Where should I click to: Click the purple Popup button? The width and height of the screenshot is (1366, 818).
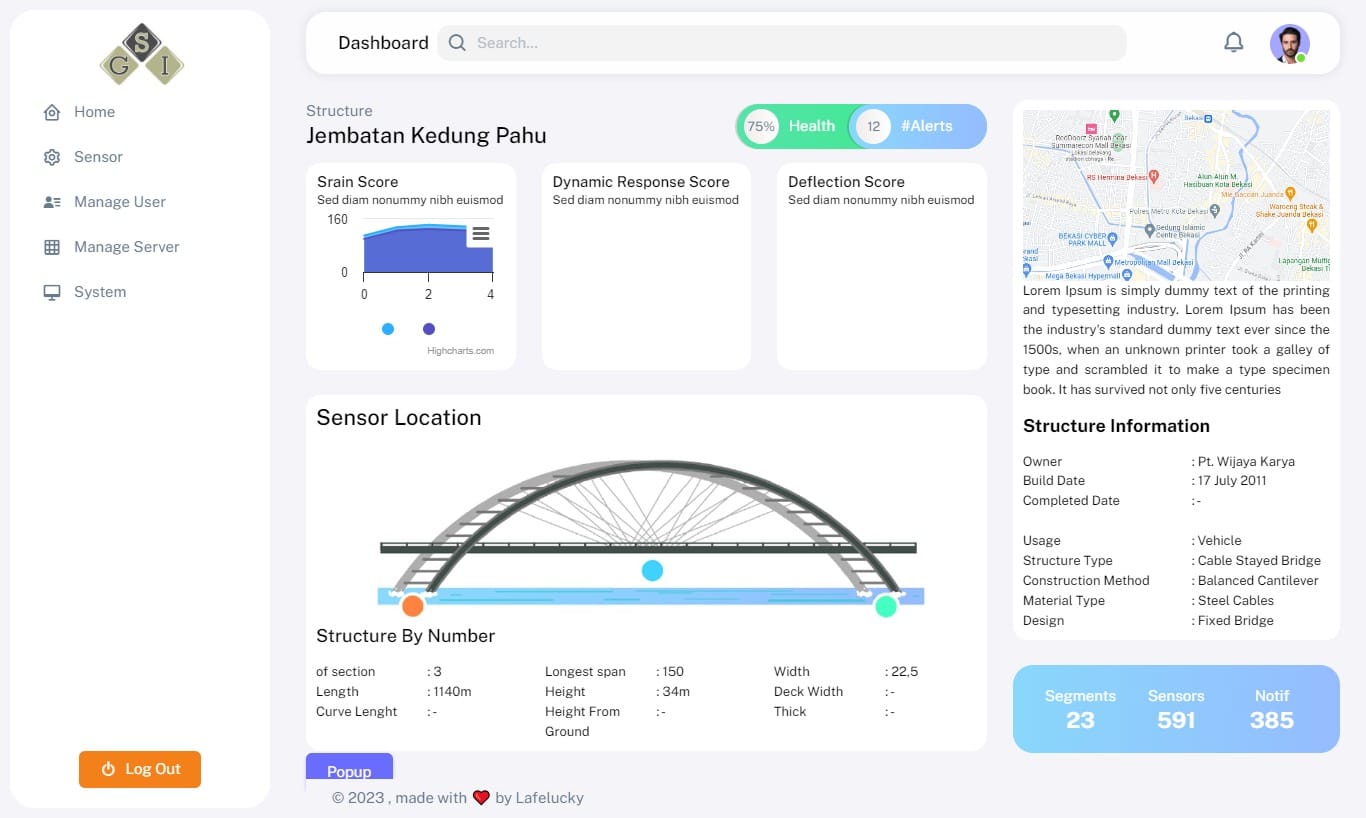(x=349, y=769)
